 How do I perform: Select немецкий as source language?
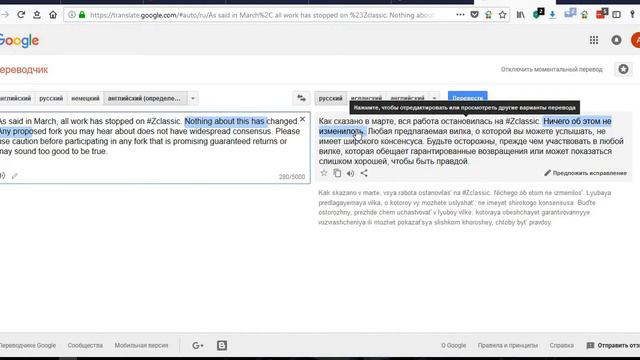(85, 98)
